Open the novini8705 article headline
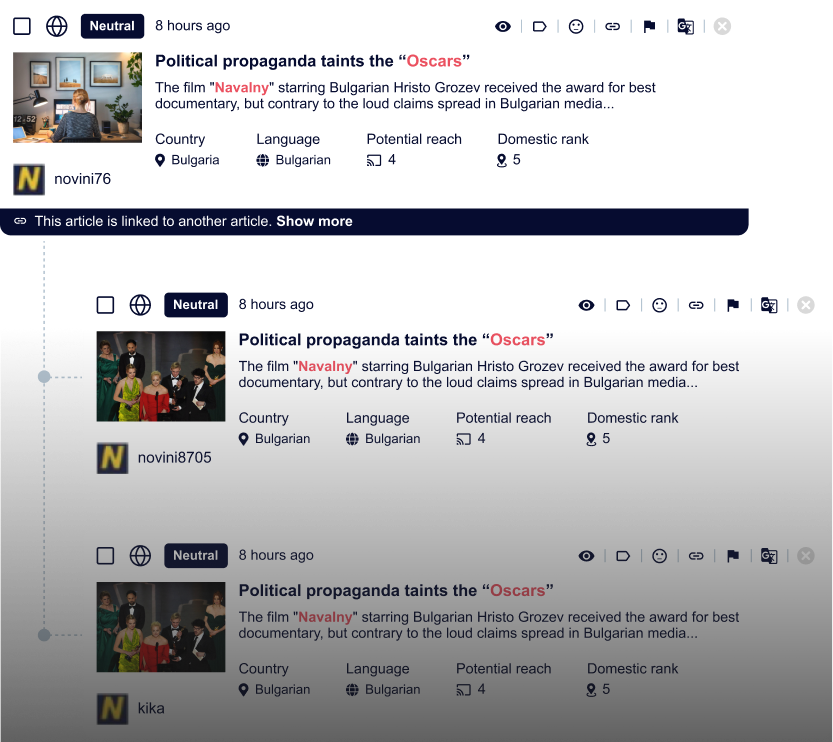 click(x=396, y=340)
